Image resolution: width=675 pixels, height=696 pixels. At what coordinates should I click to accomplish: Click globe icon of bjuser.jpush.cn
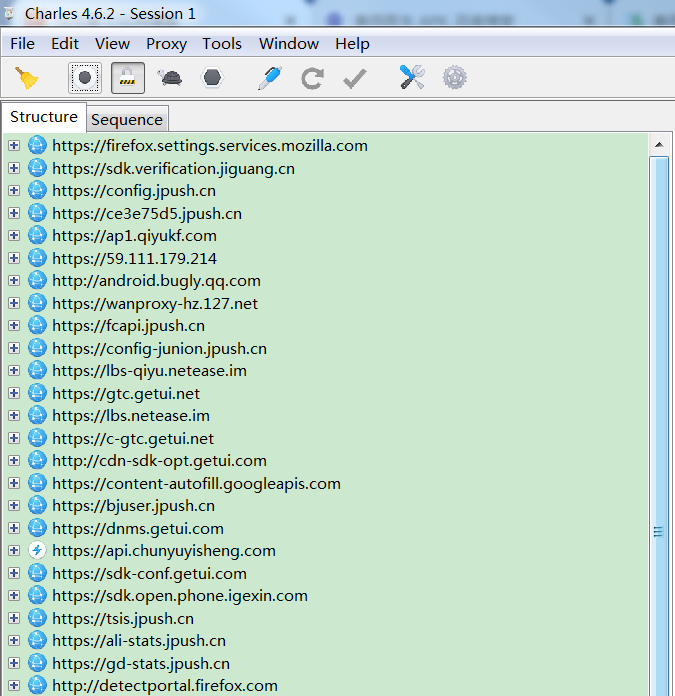(37, 506)
